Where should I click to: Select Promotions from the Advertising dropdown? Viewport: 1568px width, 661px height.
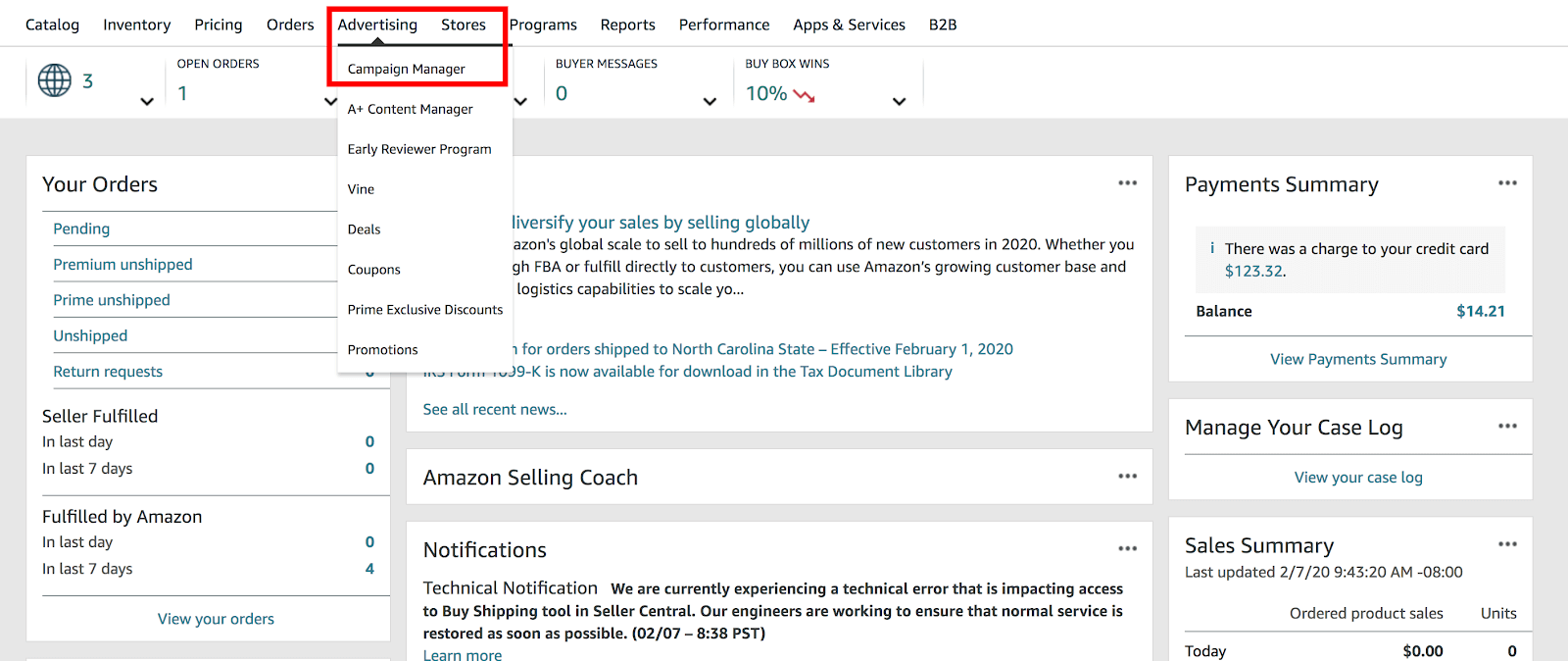point(383,350)
